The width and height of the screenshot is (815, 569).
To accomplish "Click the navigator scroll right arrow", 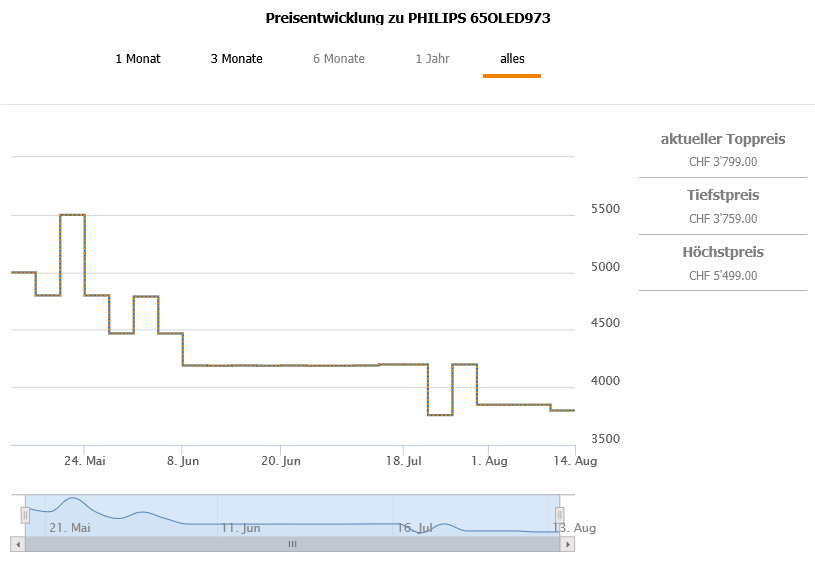I will pos(567,544).
